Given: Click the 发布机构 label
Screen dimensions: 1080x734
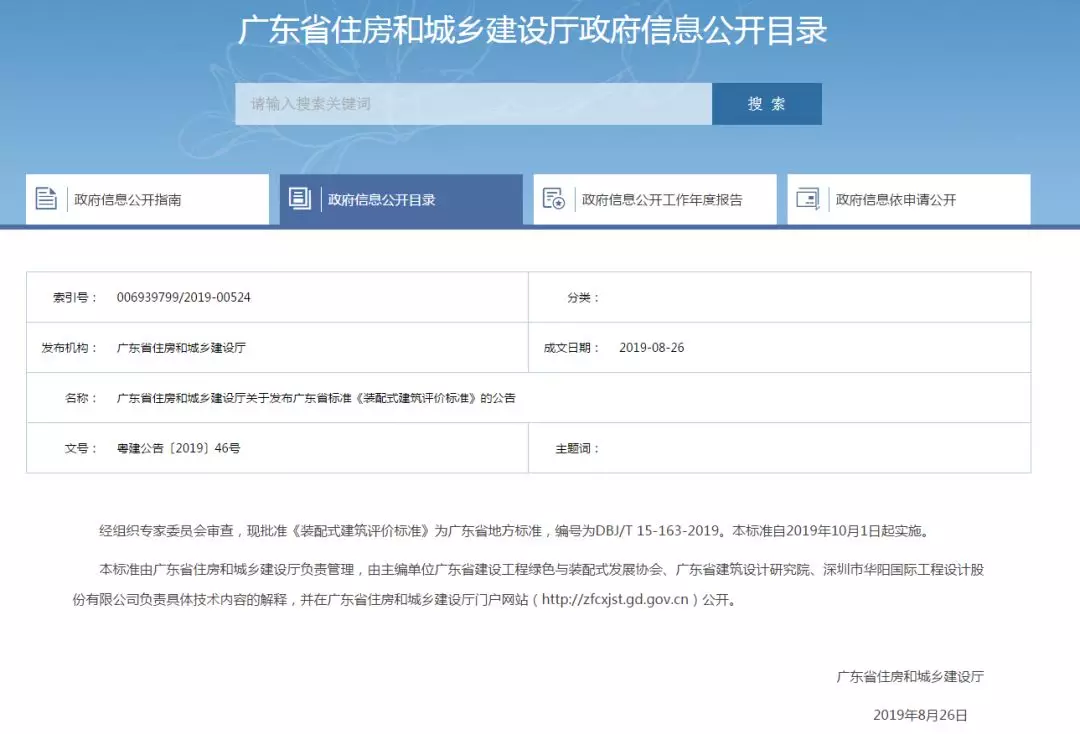Looking at the screenshot, I should (69, 348).
